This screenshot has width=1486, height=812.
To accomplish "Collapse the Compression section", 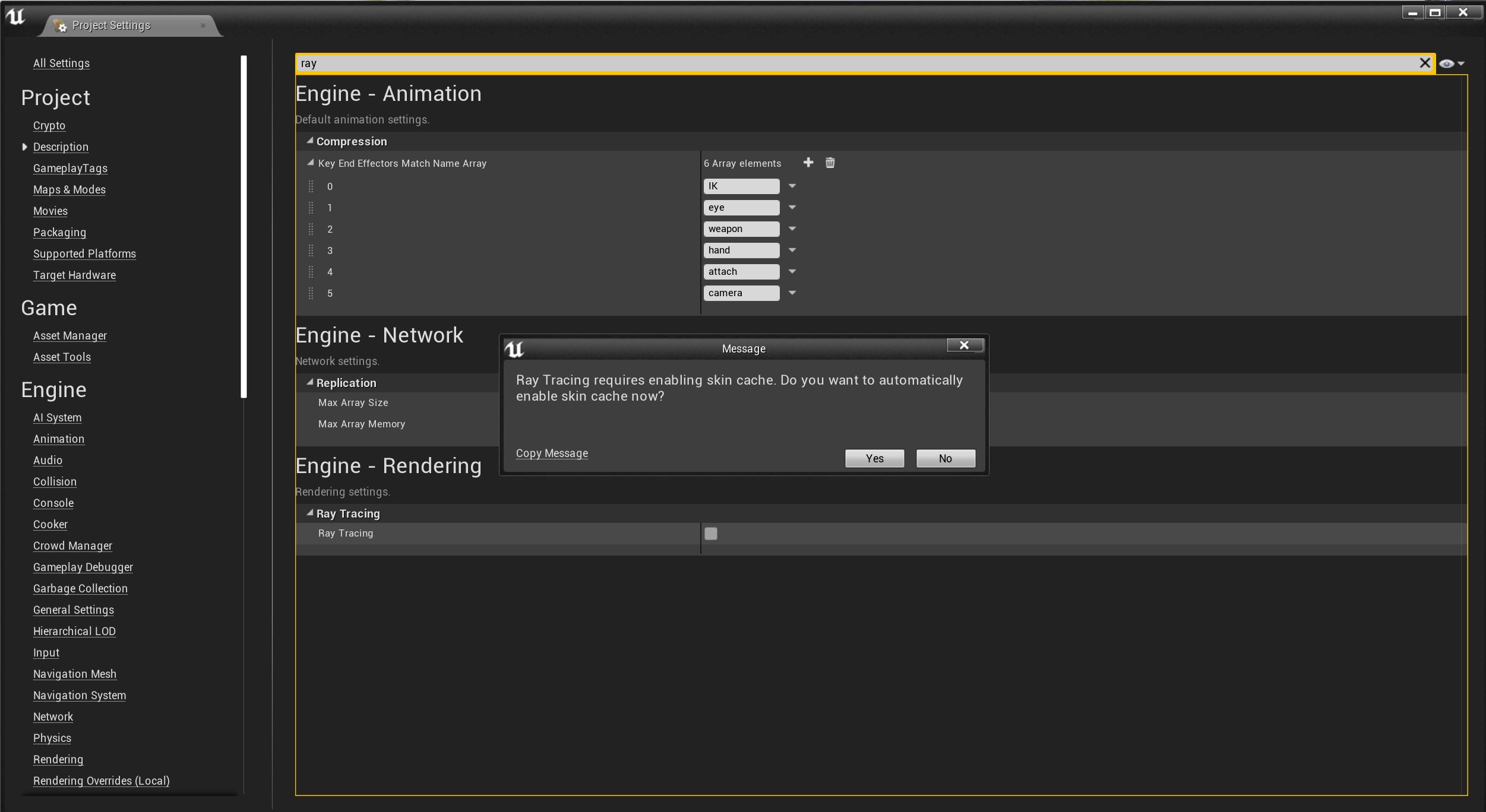I will tap(310, 141).
